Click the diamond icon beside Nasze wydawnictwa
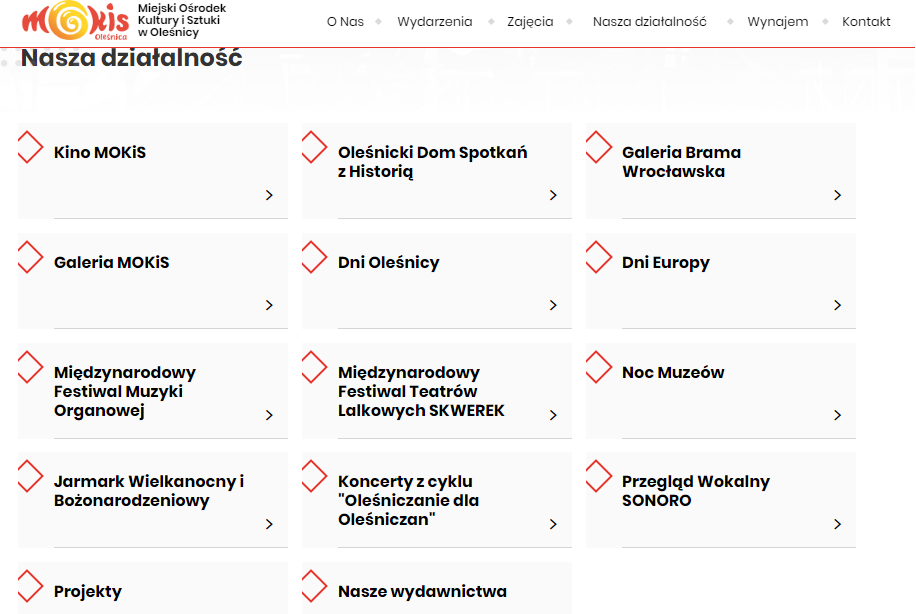The height and width of the screenshot is (614, 916). tap(314, 586)
